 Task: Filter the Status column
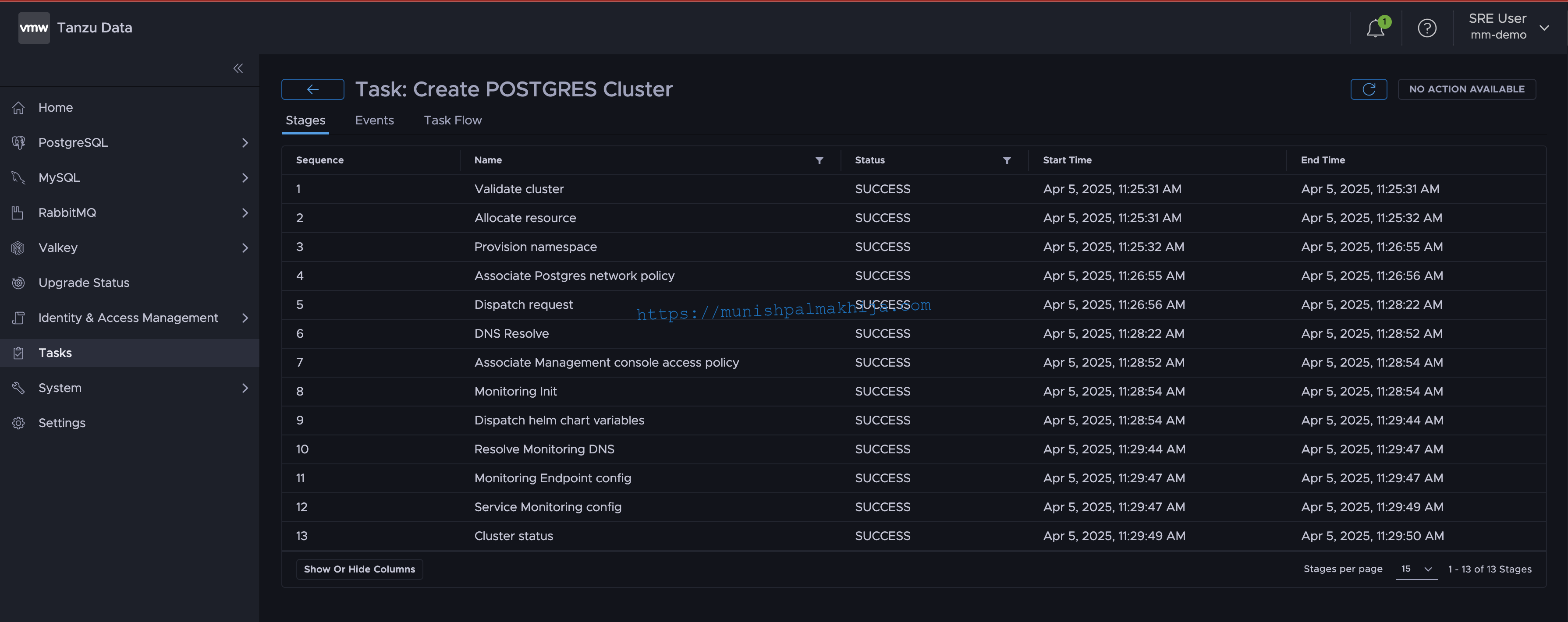coord(1007,161)
